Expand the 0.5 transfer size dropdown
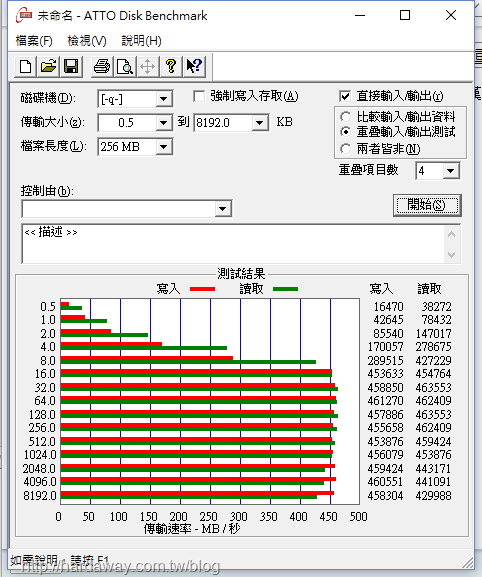Image resolution: width=482 pixels, height=577 pixels. point(163,123)
